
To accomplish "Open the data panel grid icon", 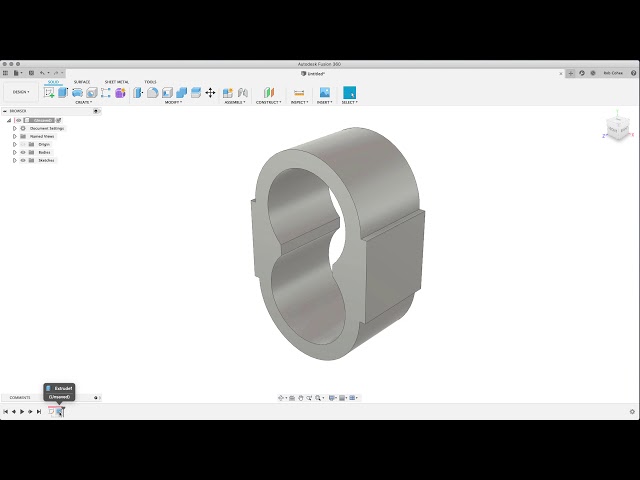I will [5, 73].
